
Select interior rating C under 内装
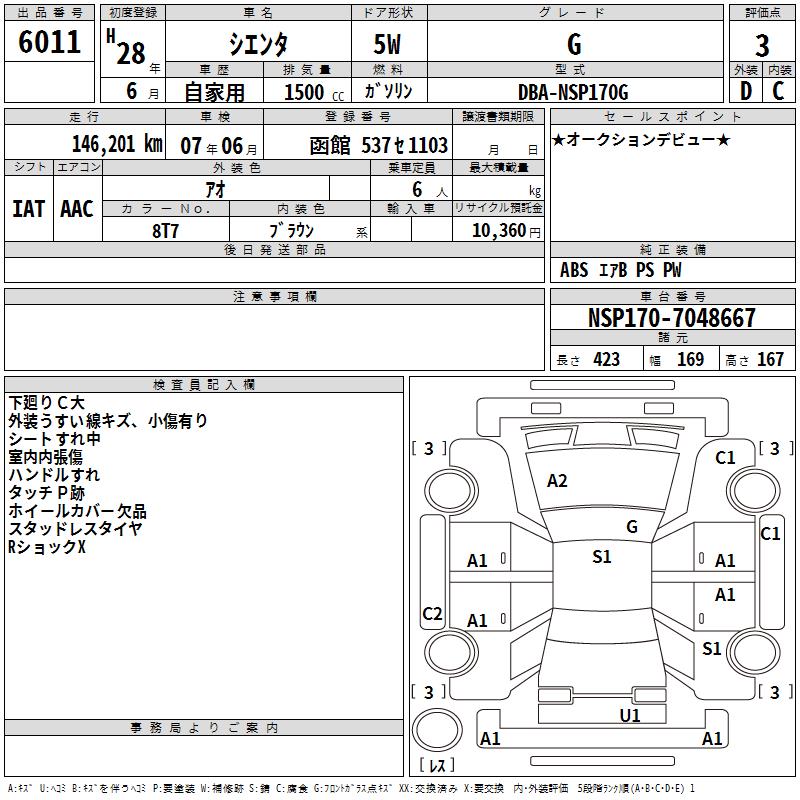tap(778, 91)
